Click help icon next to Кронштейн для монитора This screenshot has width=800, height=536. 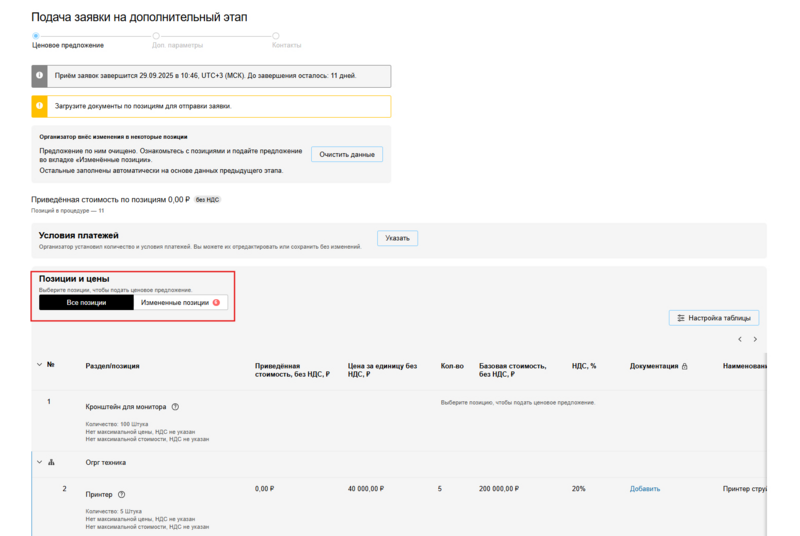(175, 407)
